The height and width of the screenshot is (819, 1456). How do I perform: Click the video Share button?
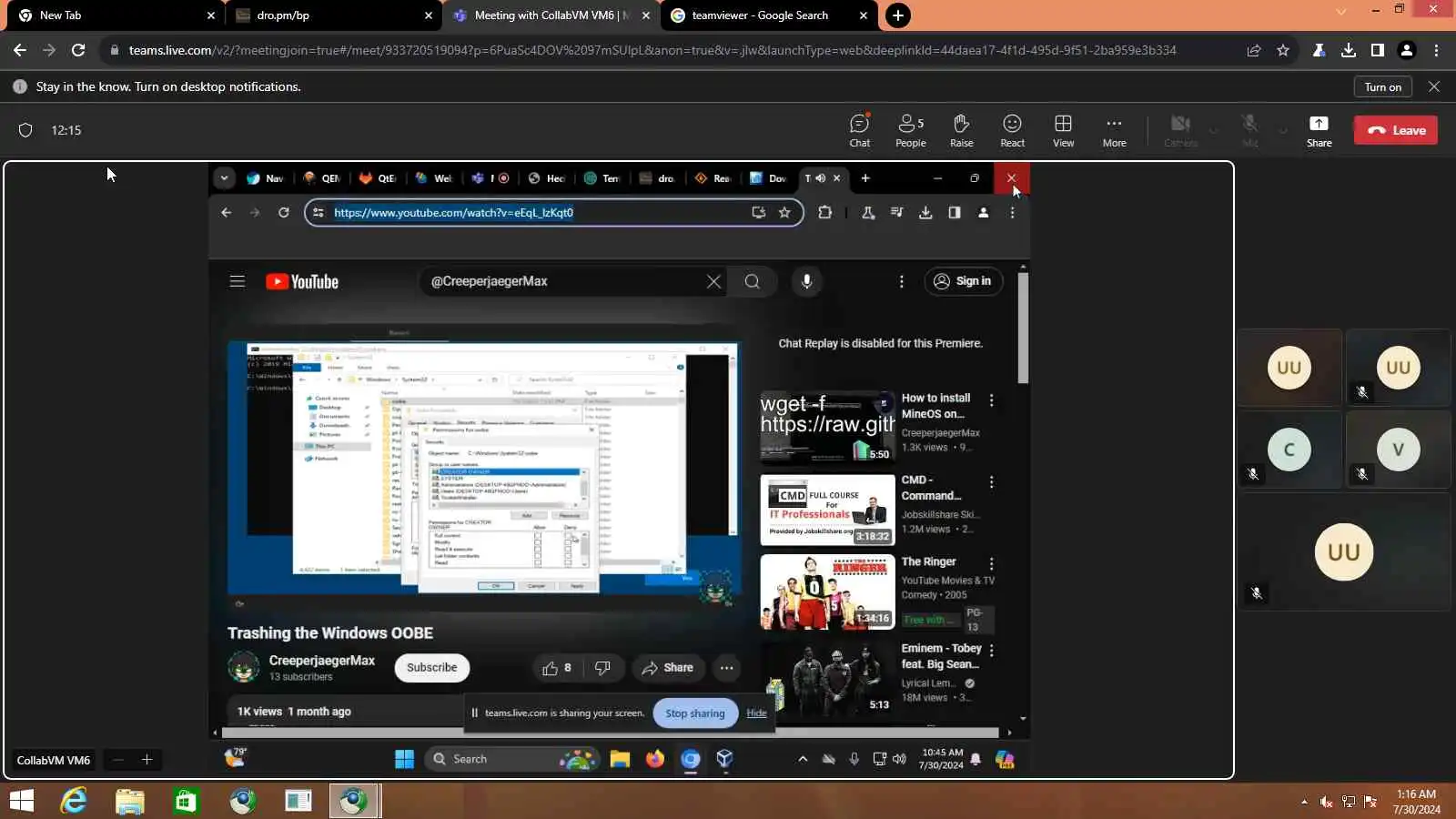[668, 668]
